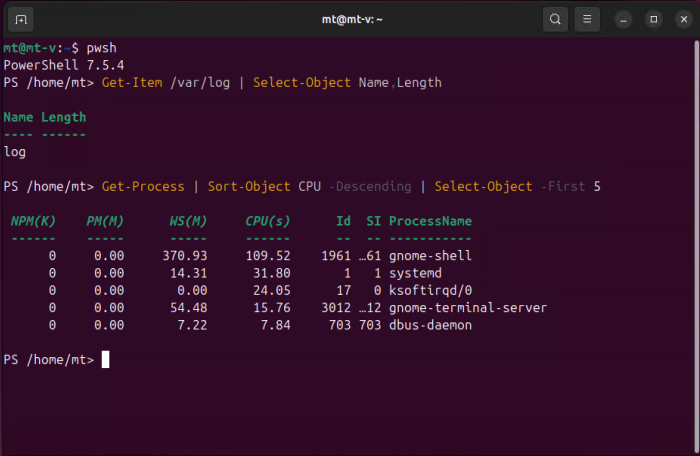Click the CPU value 7.84
700x456 pixels.
click(x=275, y=325)
